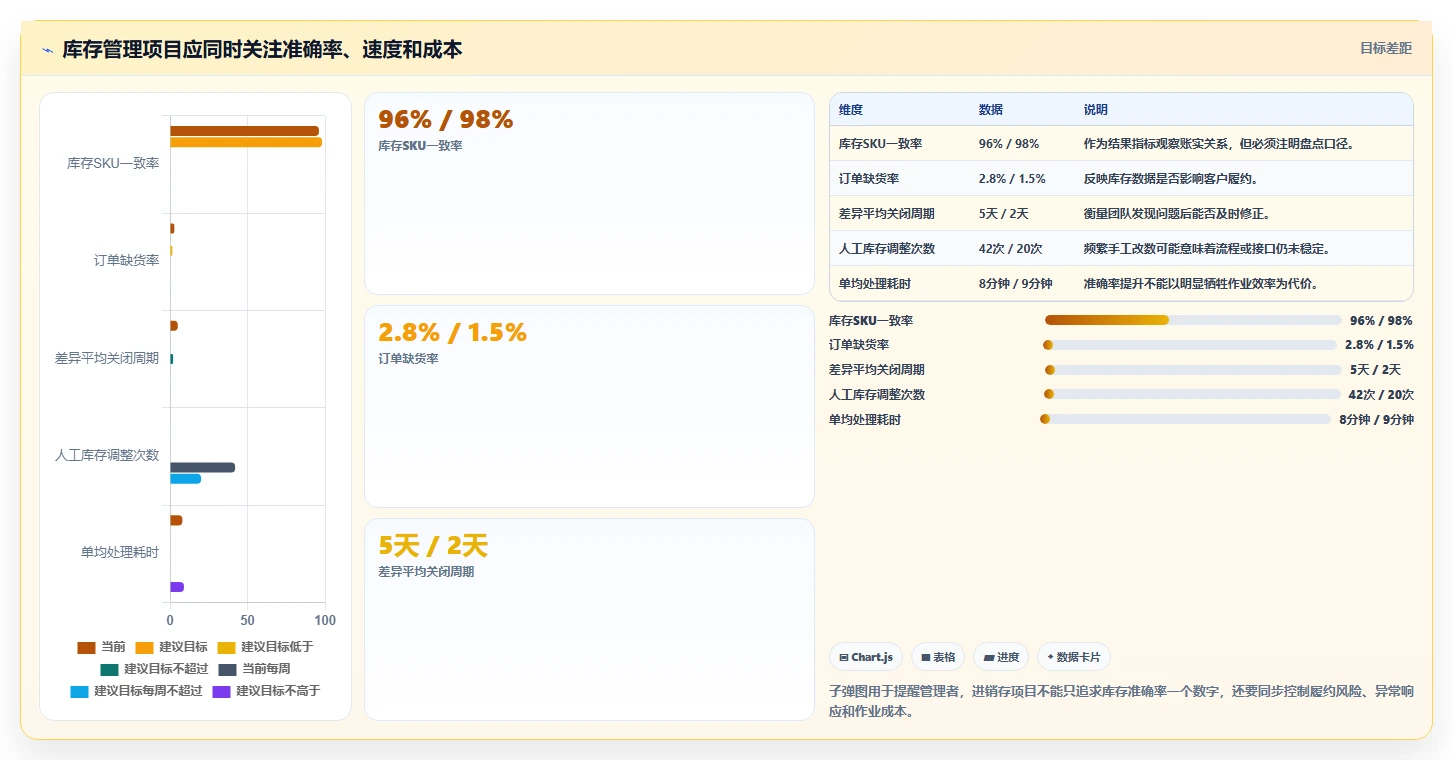
Task: Click the 人工库存调整次数 progress bar
Action: coord(1192,394)
